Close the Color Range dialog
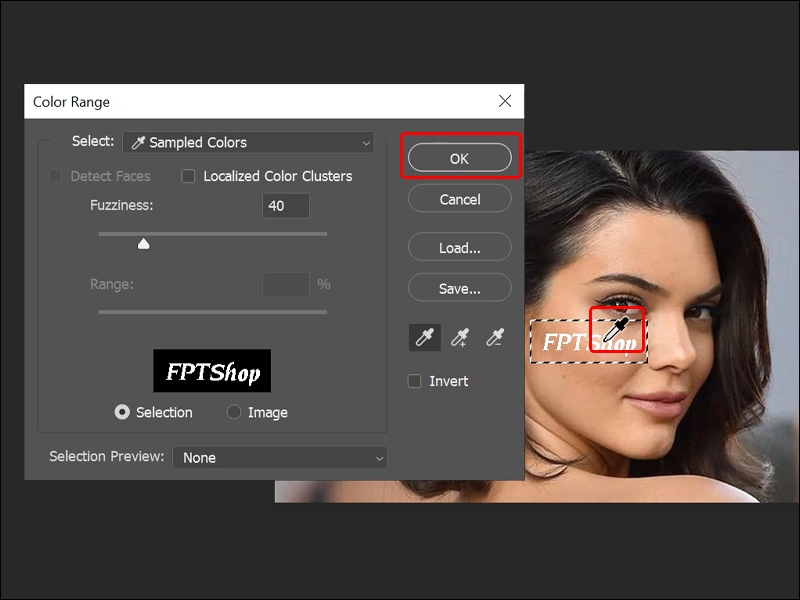 [x=505, y=101]
